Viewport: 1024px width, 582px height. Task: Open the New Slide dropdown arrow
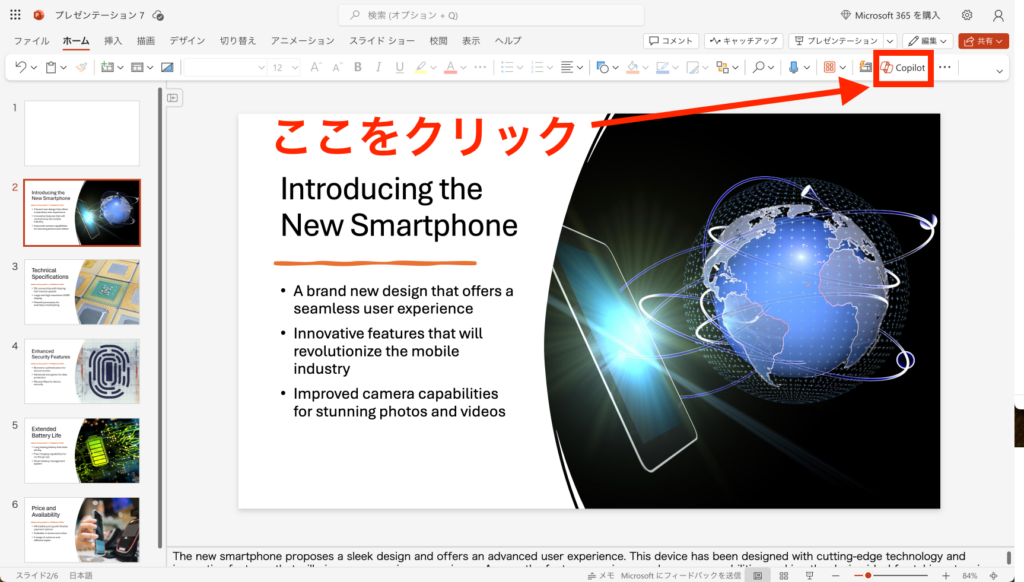(118, 68)
